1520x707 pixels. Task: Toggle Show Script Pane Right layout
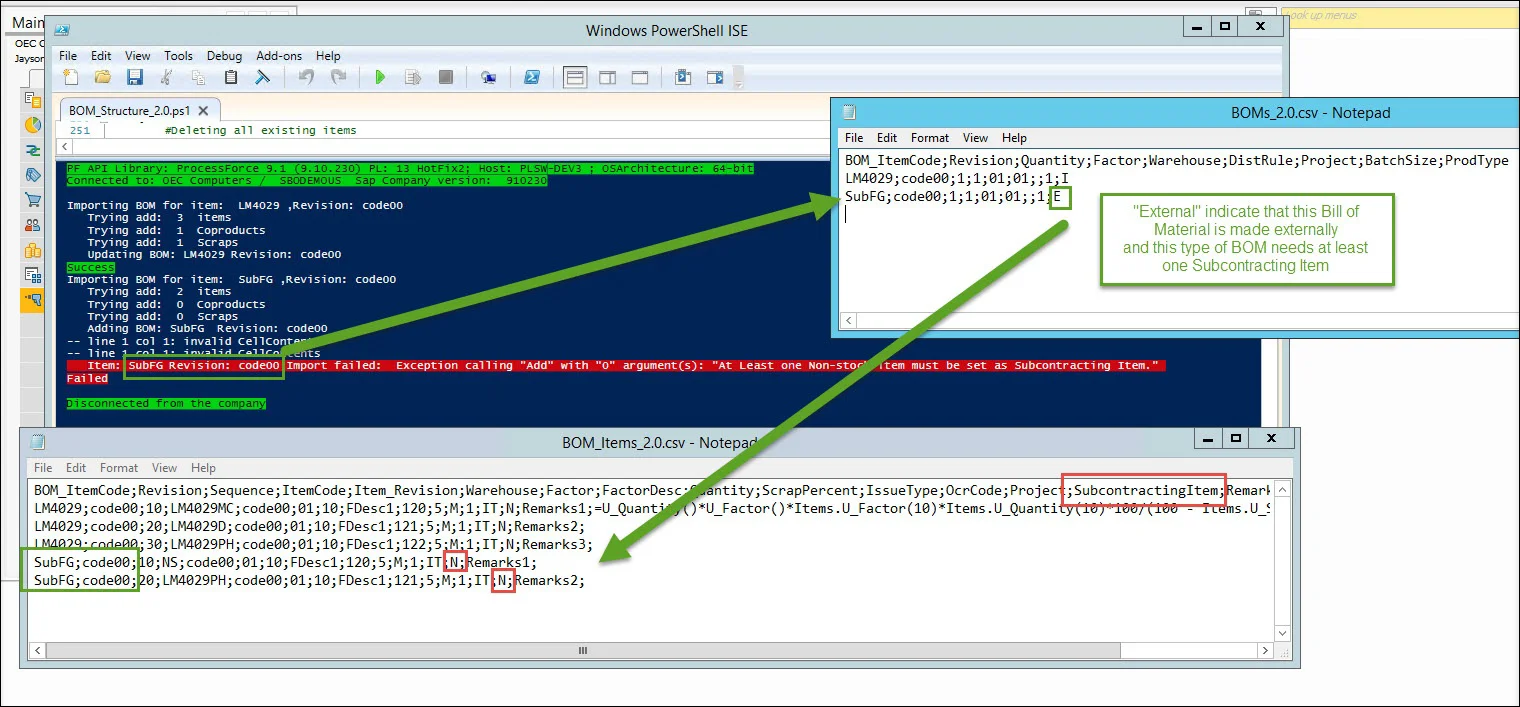(607, 77)
